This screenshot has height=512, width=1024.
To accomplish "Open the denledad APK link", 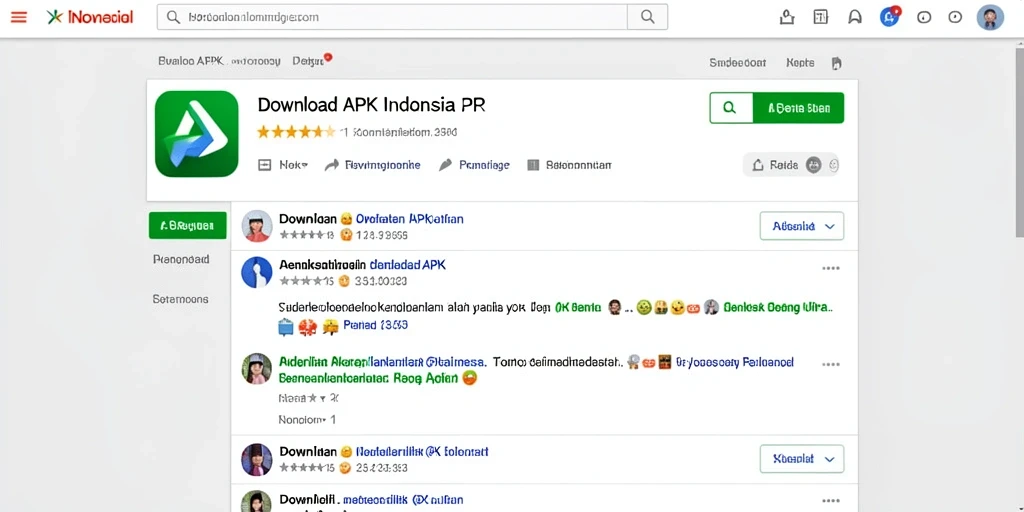I will (408, 265).
